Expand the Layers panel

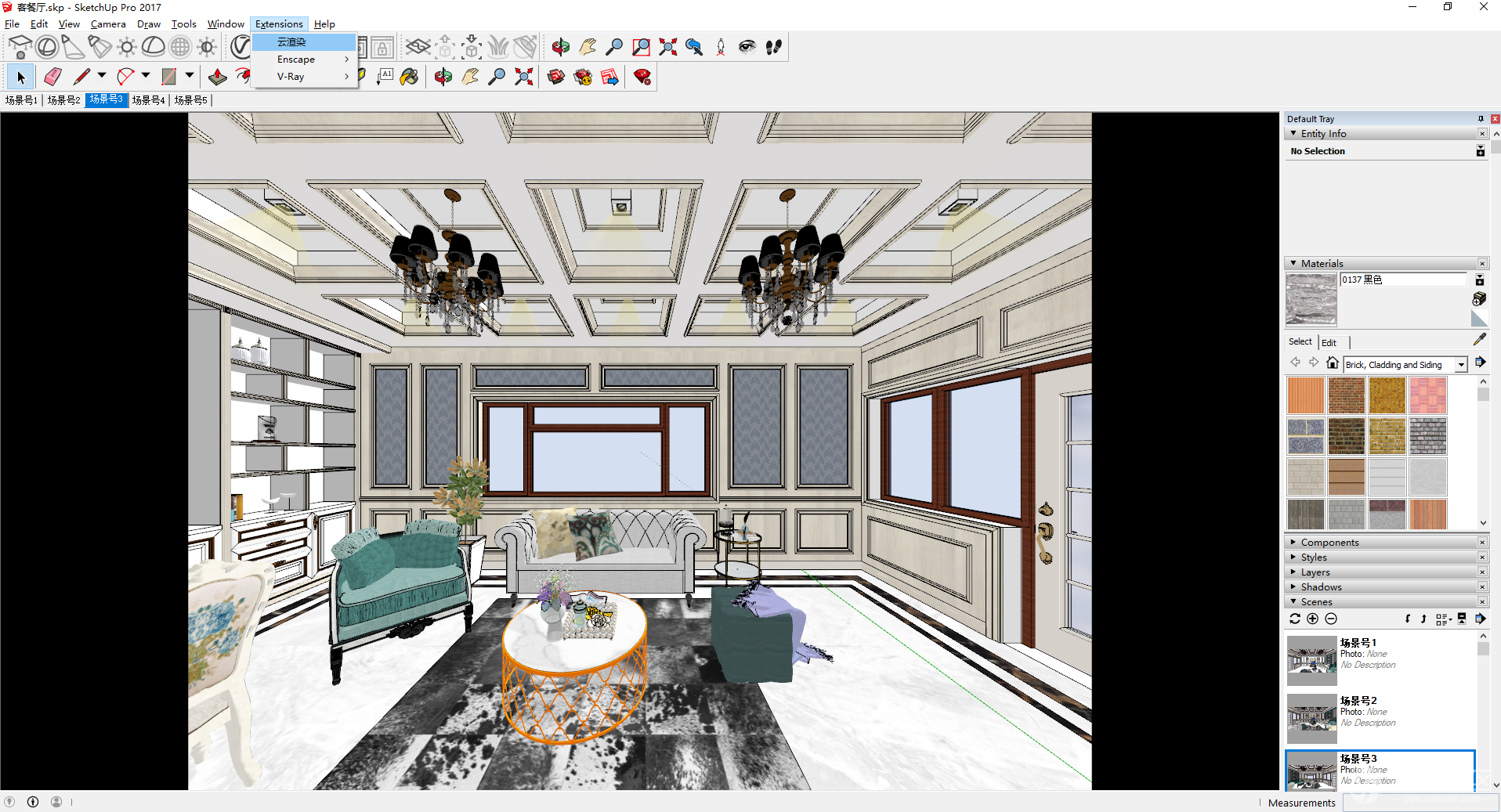click(x=1315, y=572)
